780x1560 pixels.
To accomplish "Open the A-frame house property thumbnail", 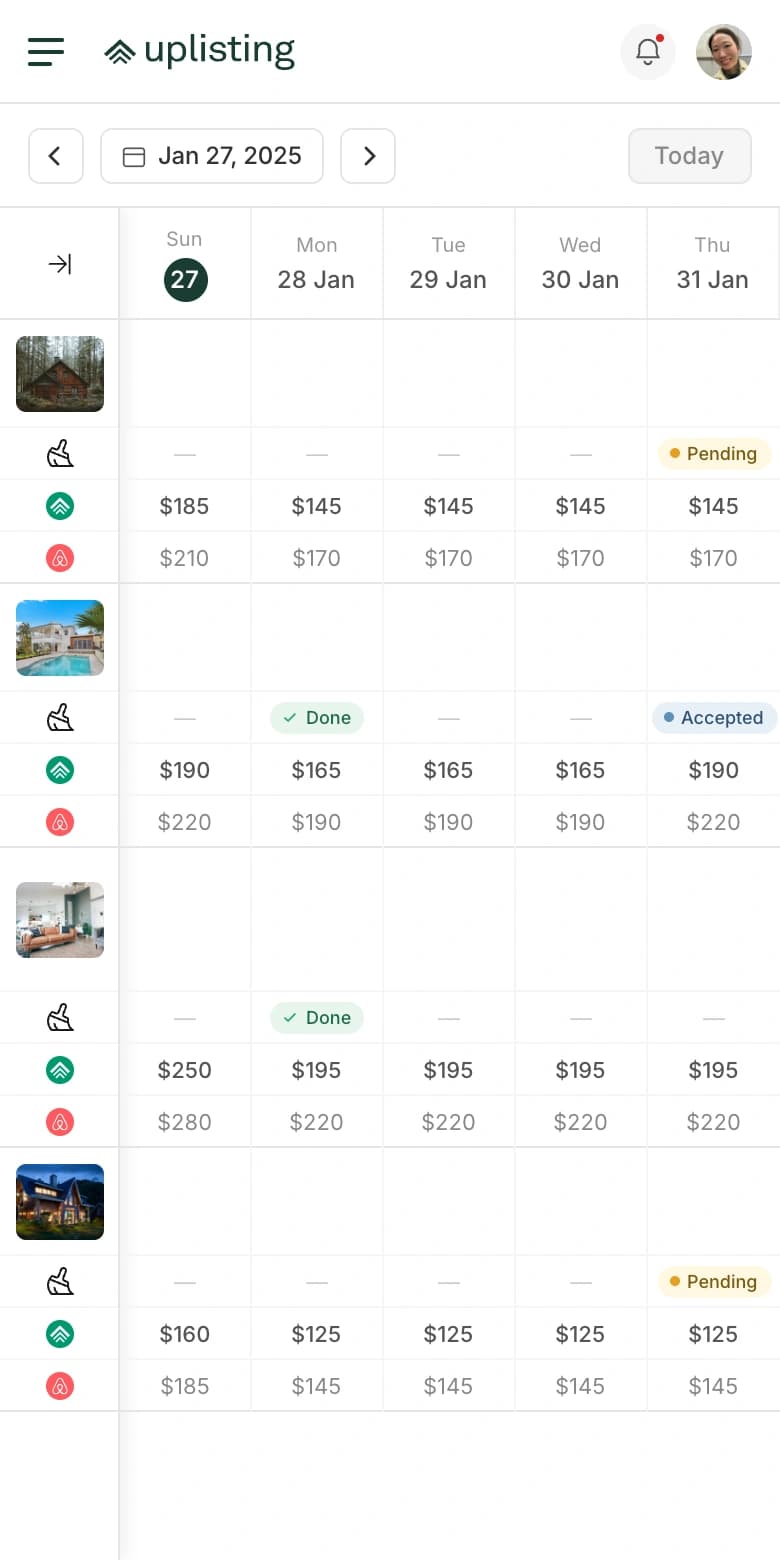I will point(59,1202).
